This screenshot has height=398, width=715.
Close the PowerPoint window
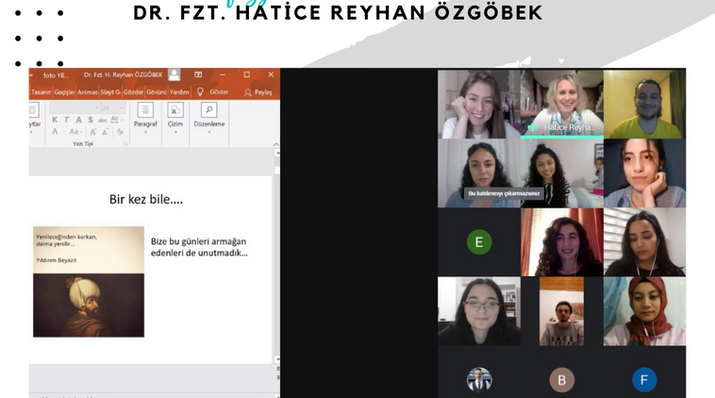click(x=271, y=75)
